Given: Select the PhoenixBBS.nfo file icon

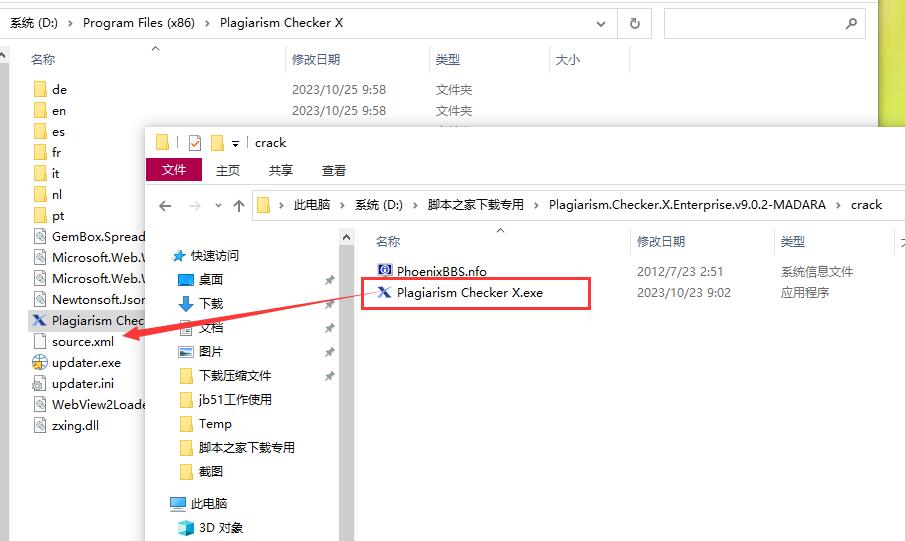Looking at the screenshot, I should coord(384,270).
